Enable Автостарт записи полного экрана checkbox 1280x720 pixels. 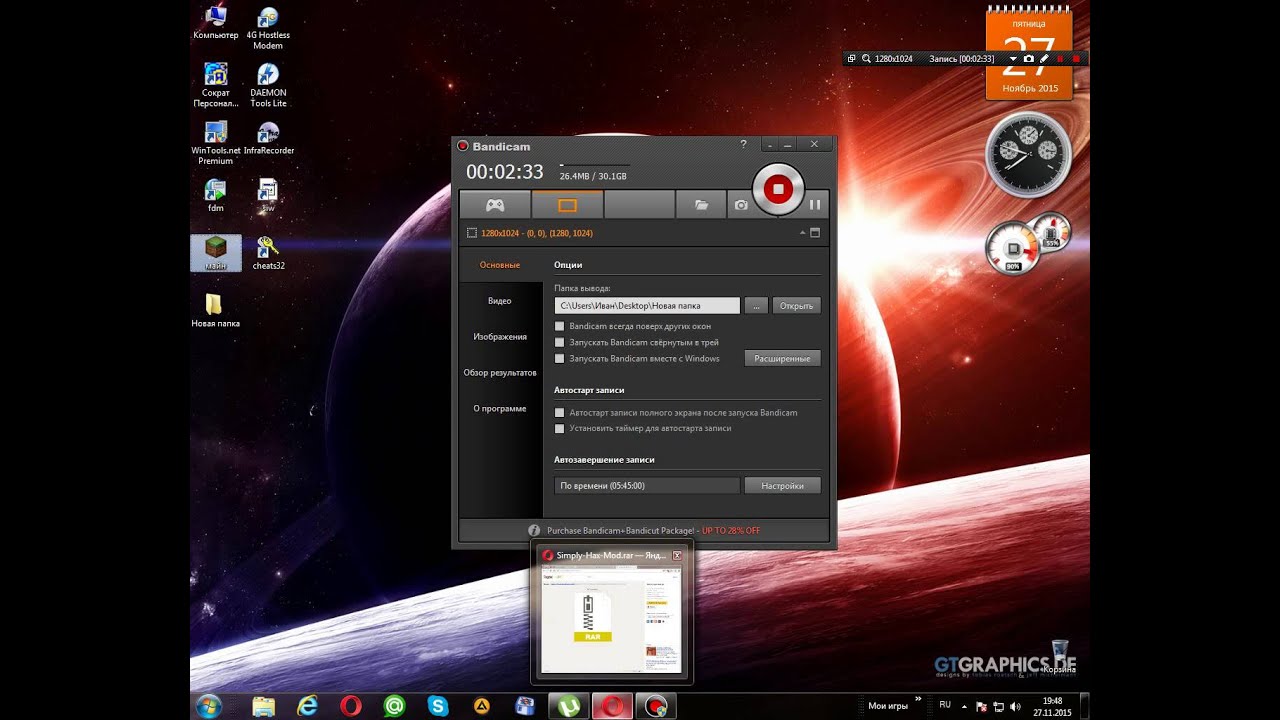pos(560,413)
